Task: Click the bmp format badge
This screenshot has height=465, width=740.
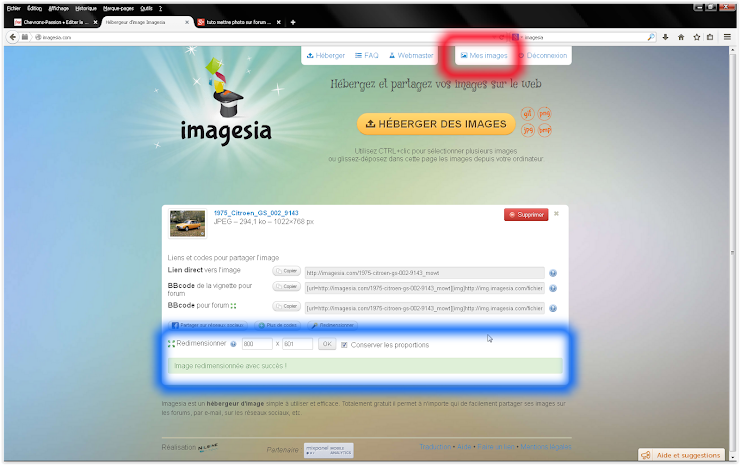Action: pos(544,130)
